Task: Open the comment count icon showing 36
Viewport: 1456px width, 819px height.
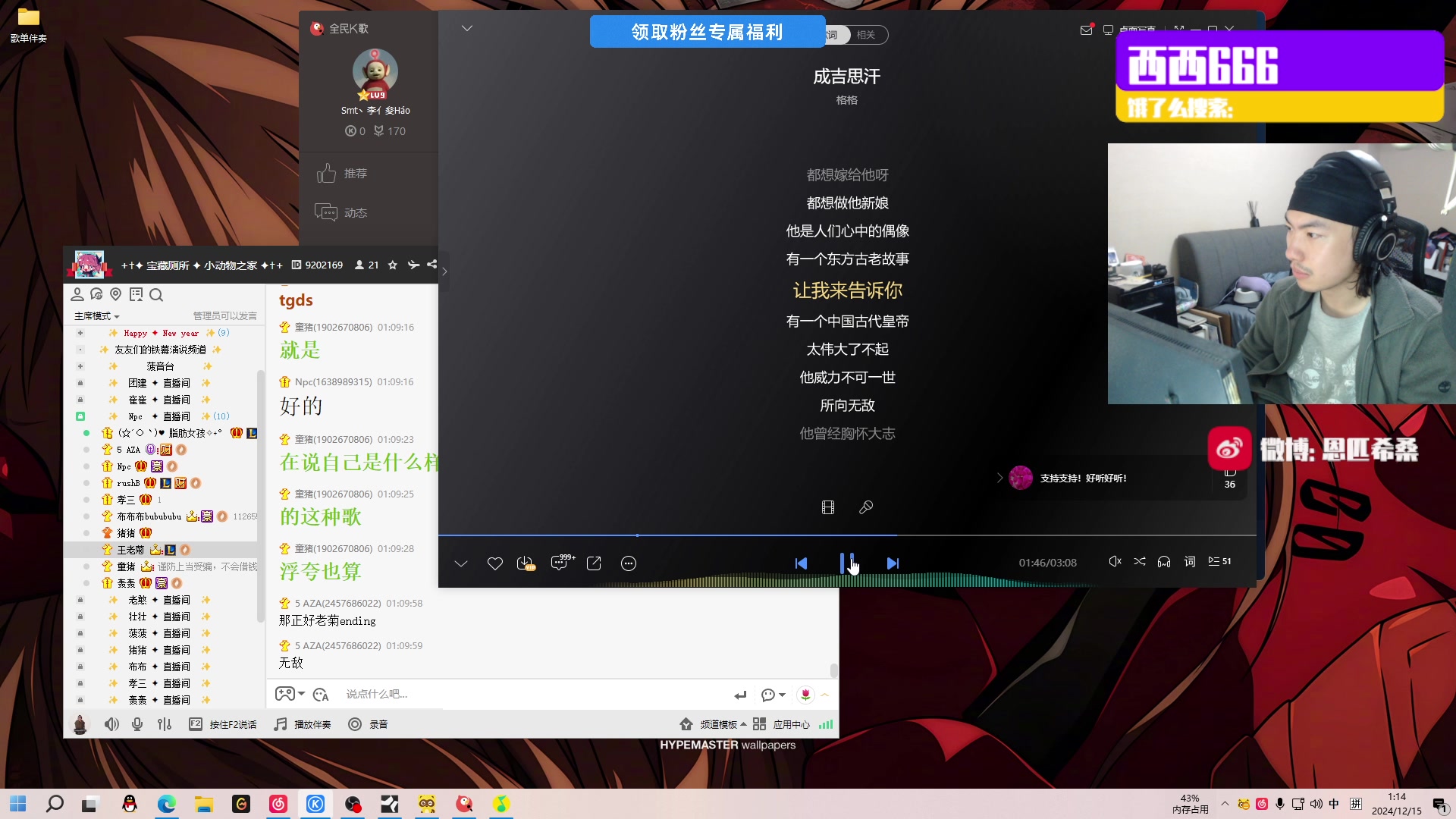Action: 1230,479
